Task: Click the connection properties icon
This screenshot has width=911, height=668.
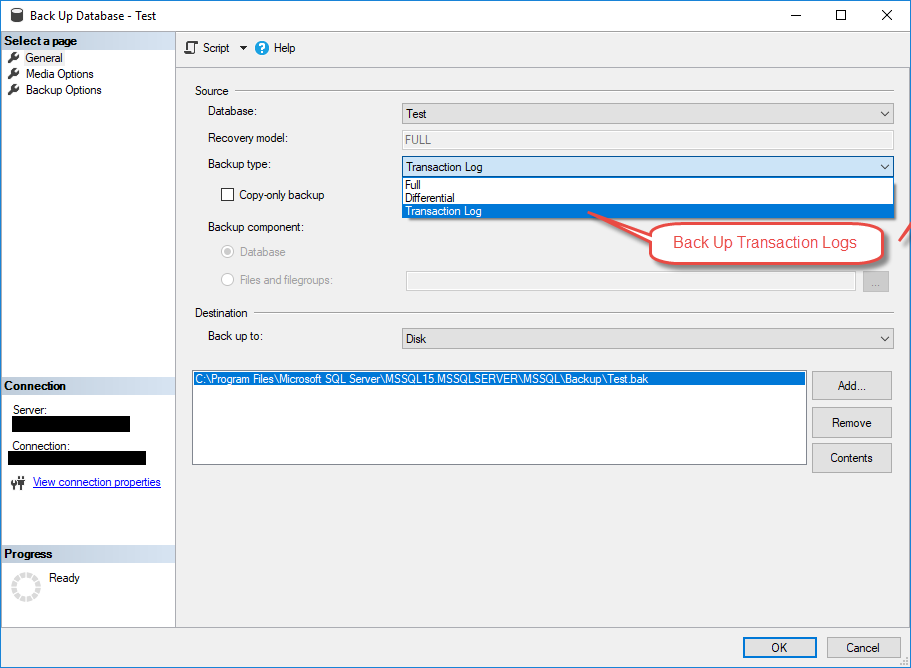Action: (17, 483)
